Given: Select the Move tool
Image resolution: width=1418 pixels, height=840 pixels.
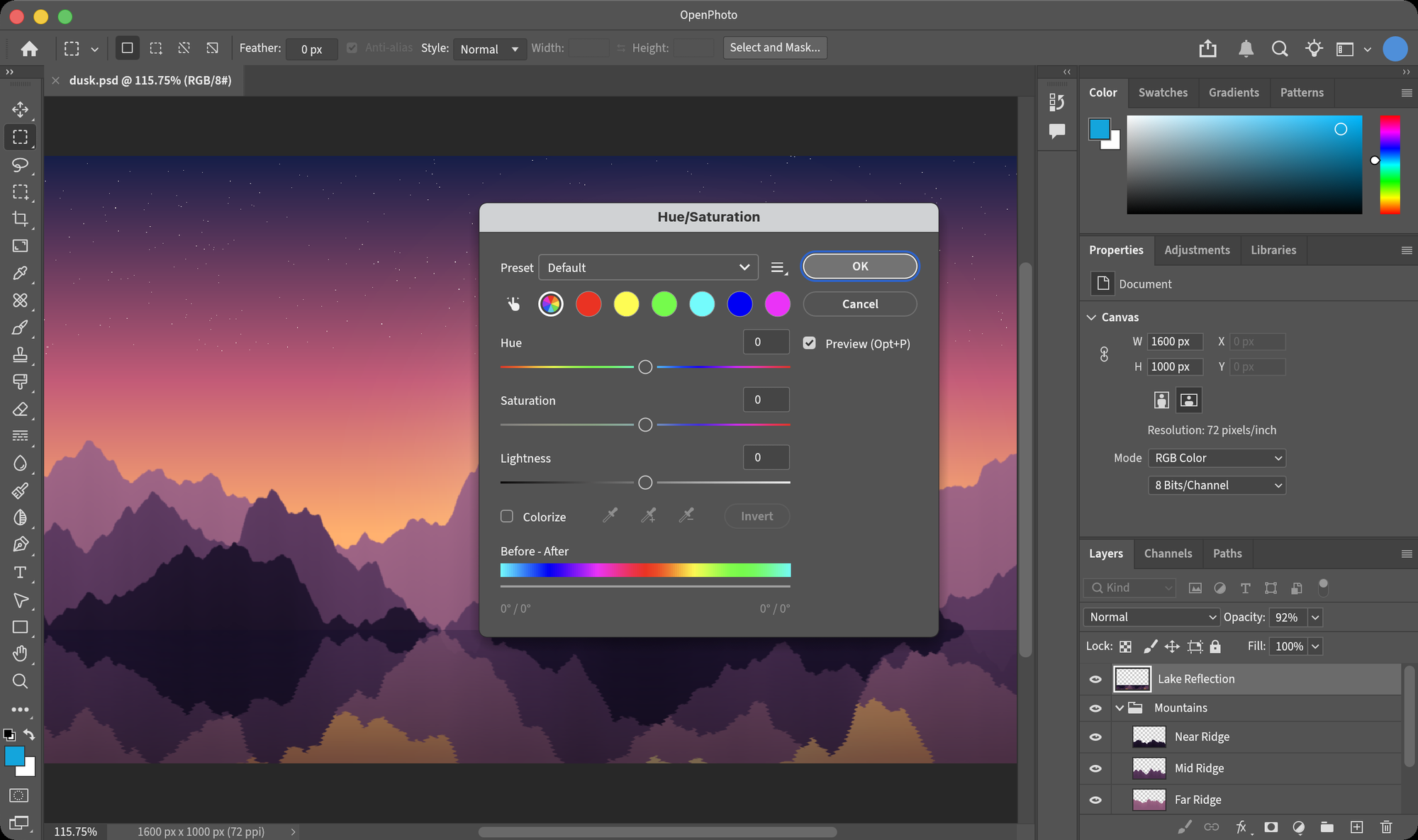Looking at the screenshot, I should click(x=20, y=109).
